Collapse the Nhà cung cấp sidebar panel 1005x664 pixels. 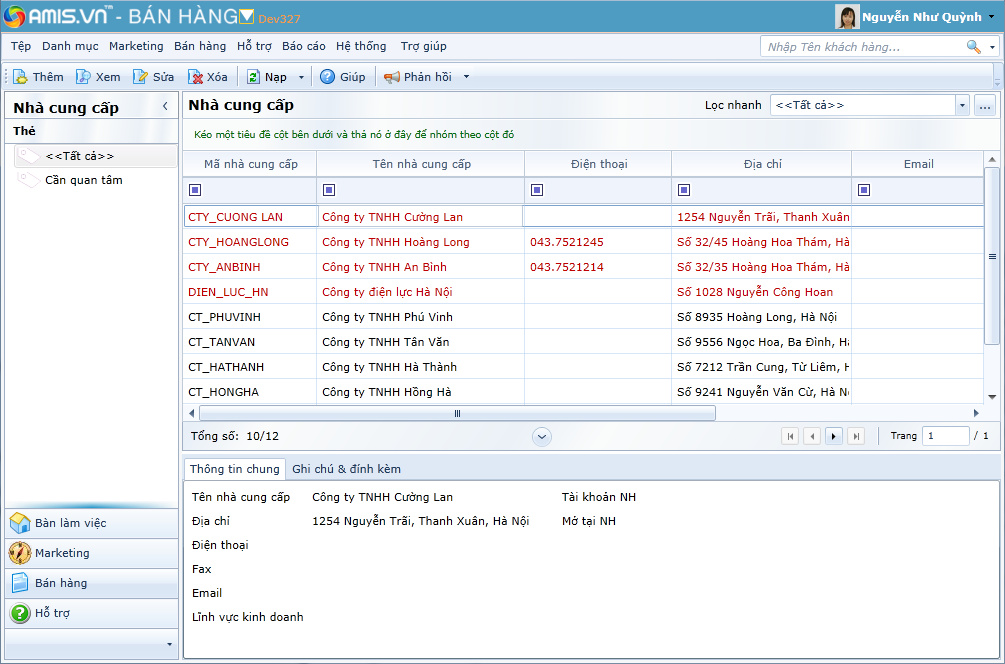(165, 106)
